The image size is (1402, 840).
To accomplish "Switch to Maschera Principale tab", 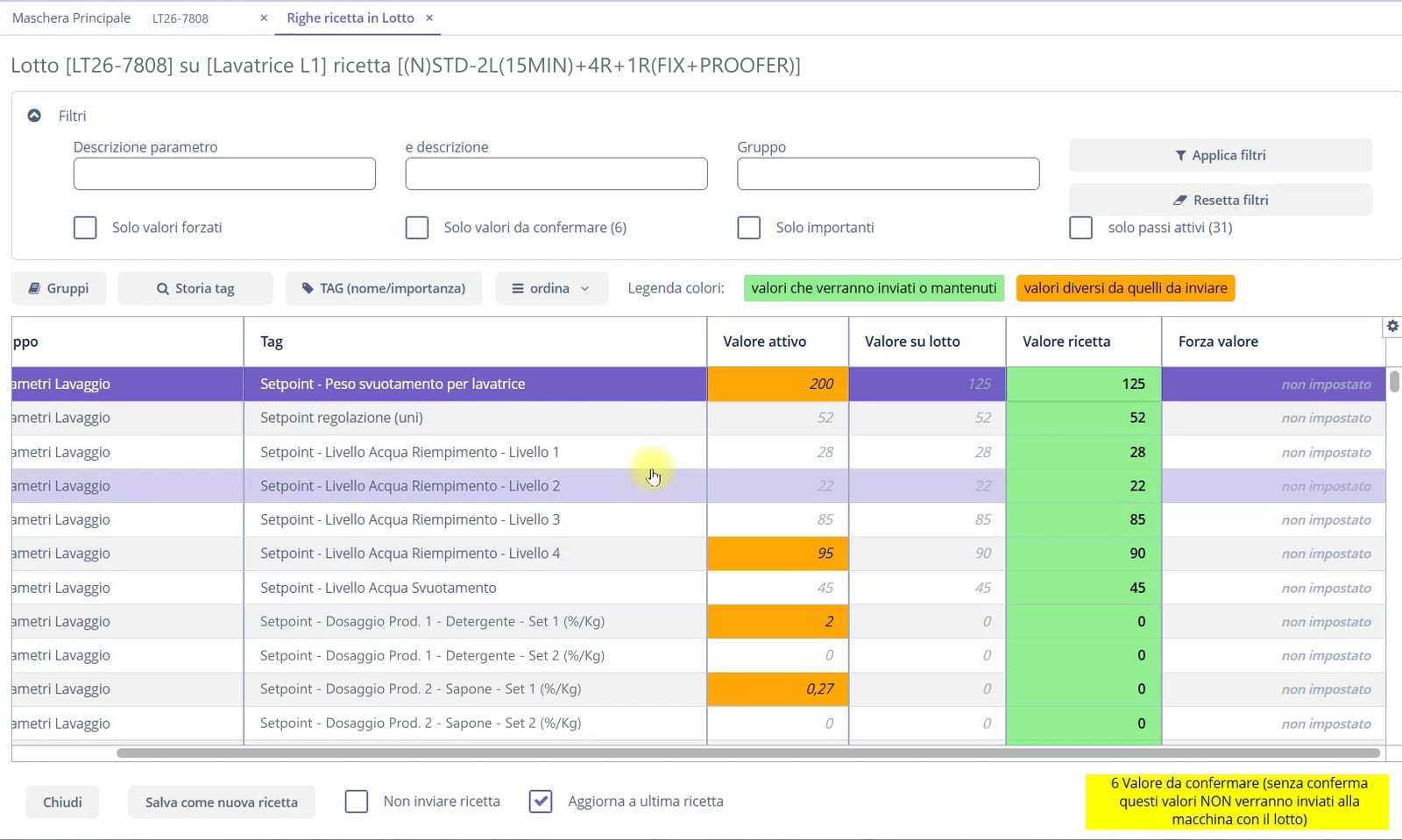I will point(71,18).
